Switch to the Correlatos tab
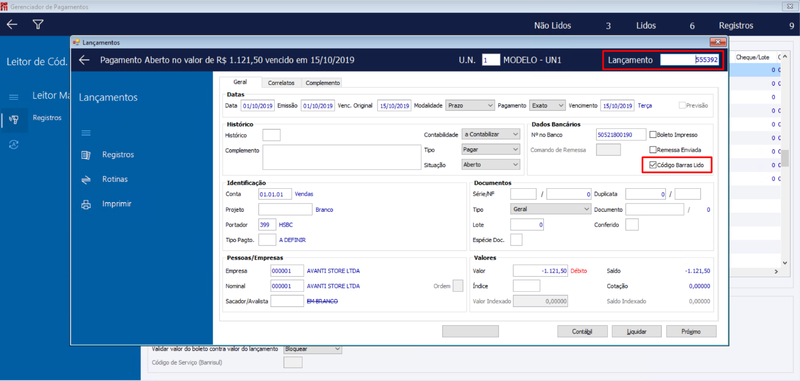This screenshot has height=381, width=800. tap(281, 82)
